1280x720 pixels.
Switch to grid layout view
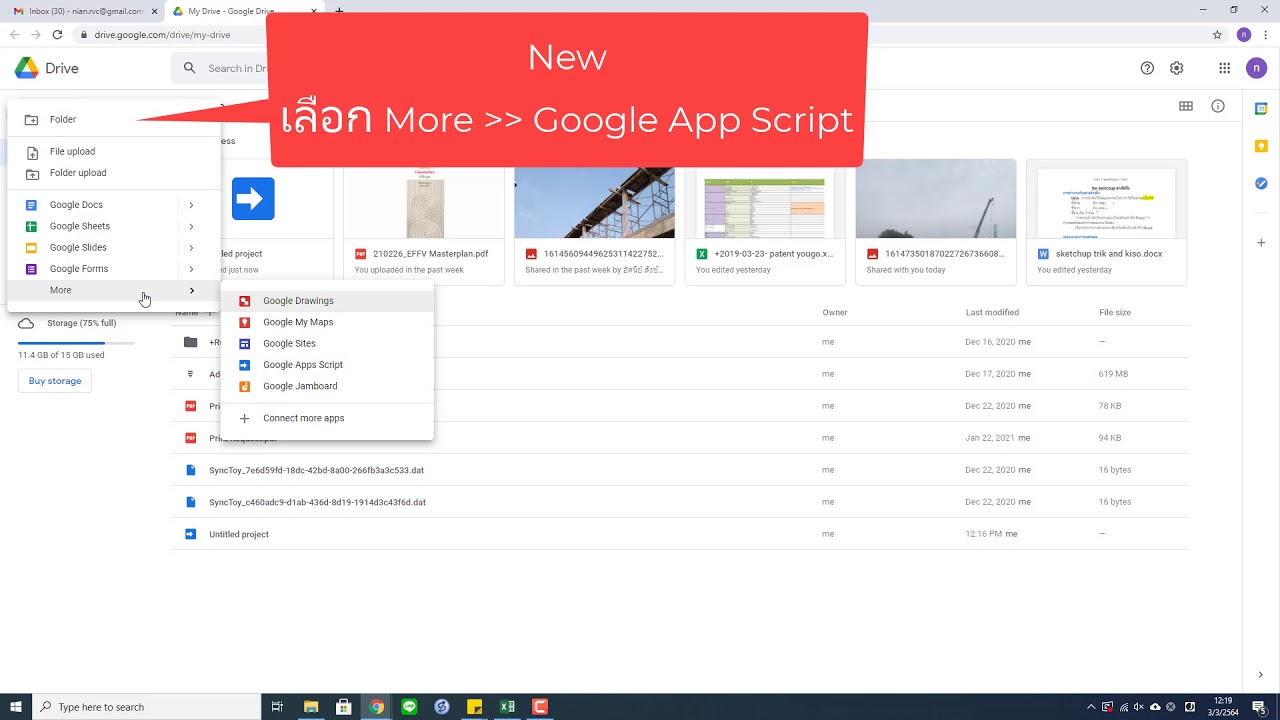[x=1186, y=106]
